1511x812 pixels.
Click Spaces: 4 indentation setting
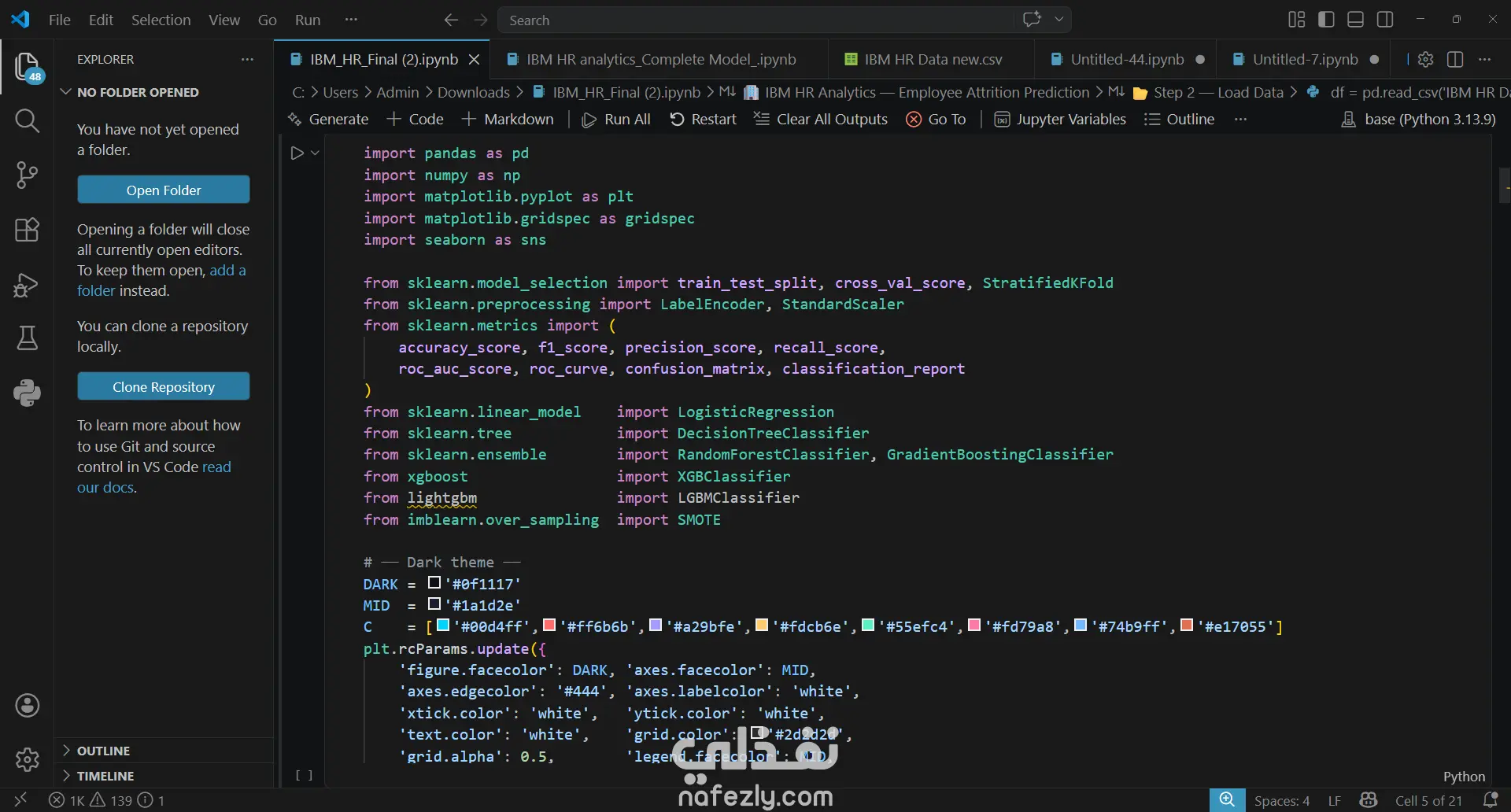click(x=1281, y=800)
